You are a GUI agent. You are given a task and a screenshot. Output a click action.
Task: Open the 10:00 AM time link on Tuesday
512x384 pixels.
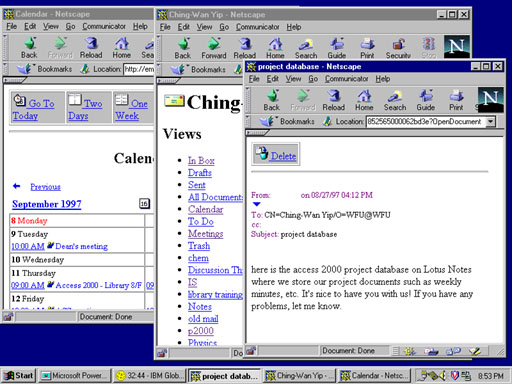[28, 246]
